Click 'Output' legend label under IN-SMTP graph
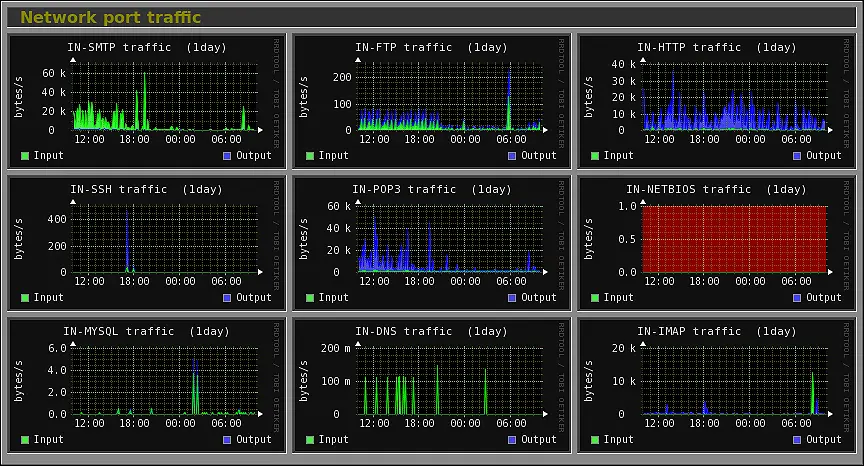This screenshot has width=864, height=466. (x=254, y=156)
